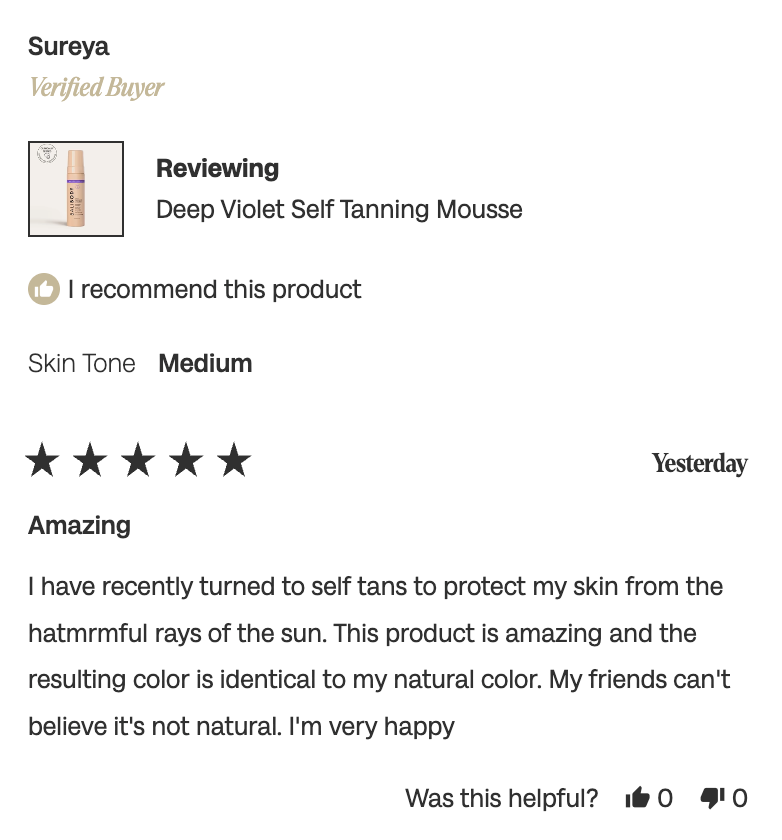Open Deep Violet Self Tanning Mousse link

point(339,209)
